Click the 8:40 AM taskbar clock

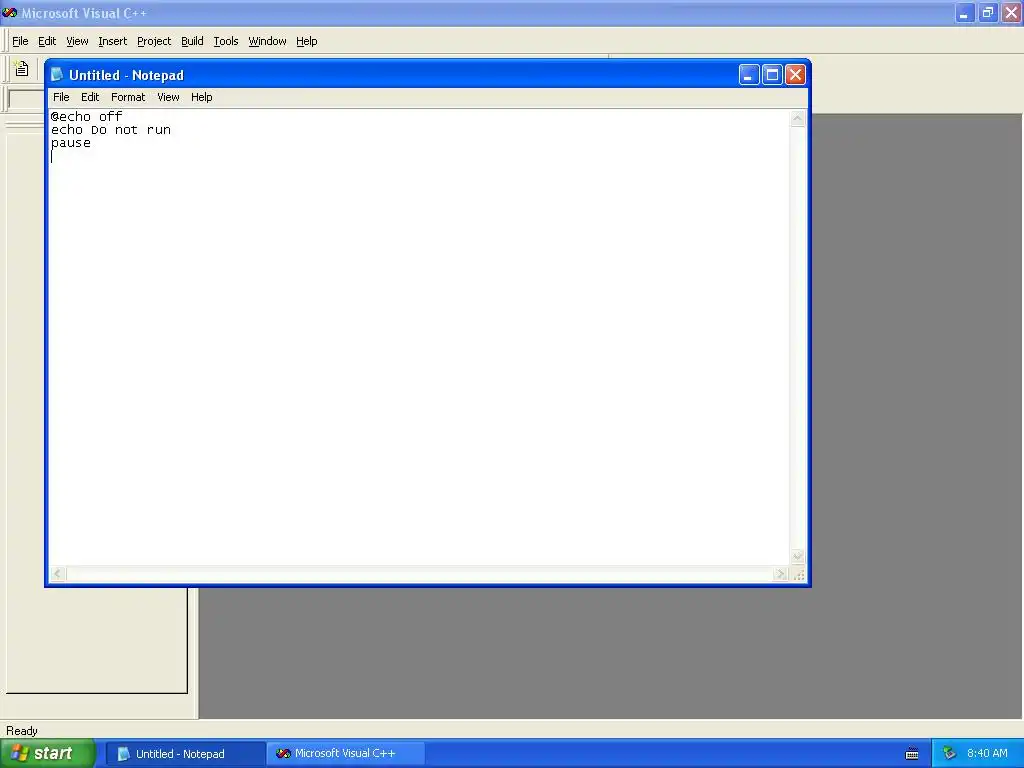(987, 754)
